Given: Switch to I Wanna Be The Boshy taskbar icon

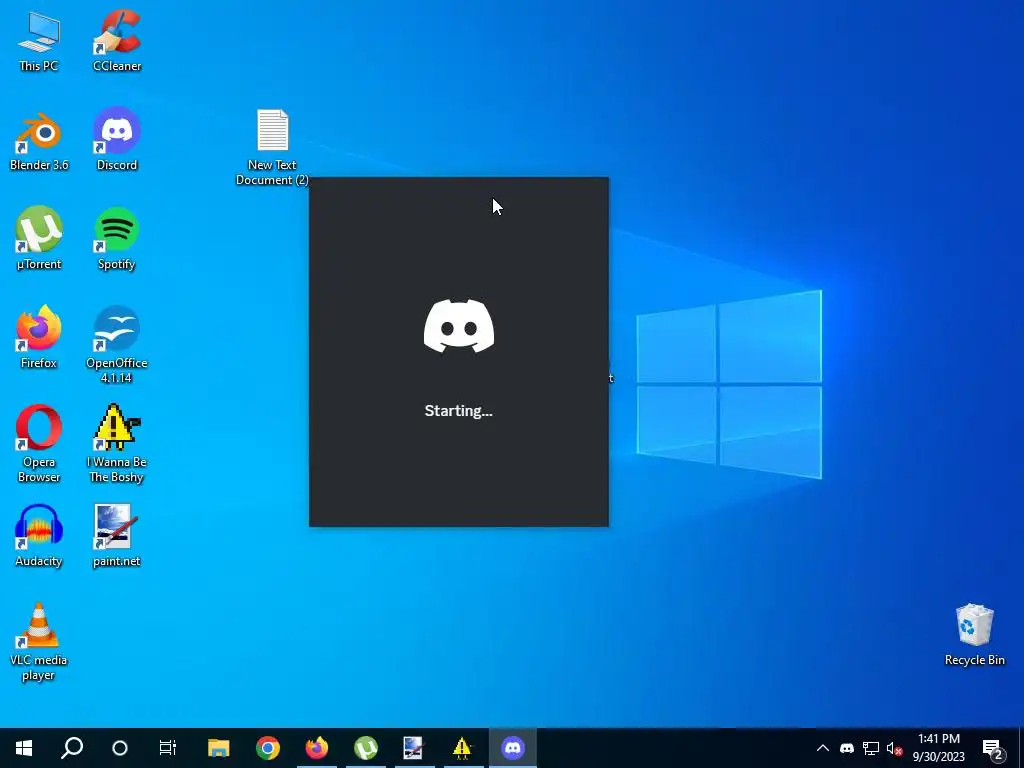Looking at the screenshot, I should point(462,748).
